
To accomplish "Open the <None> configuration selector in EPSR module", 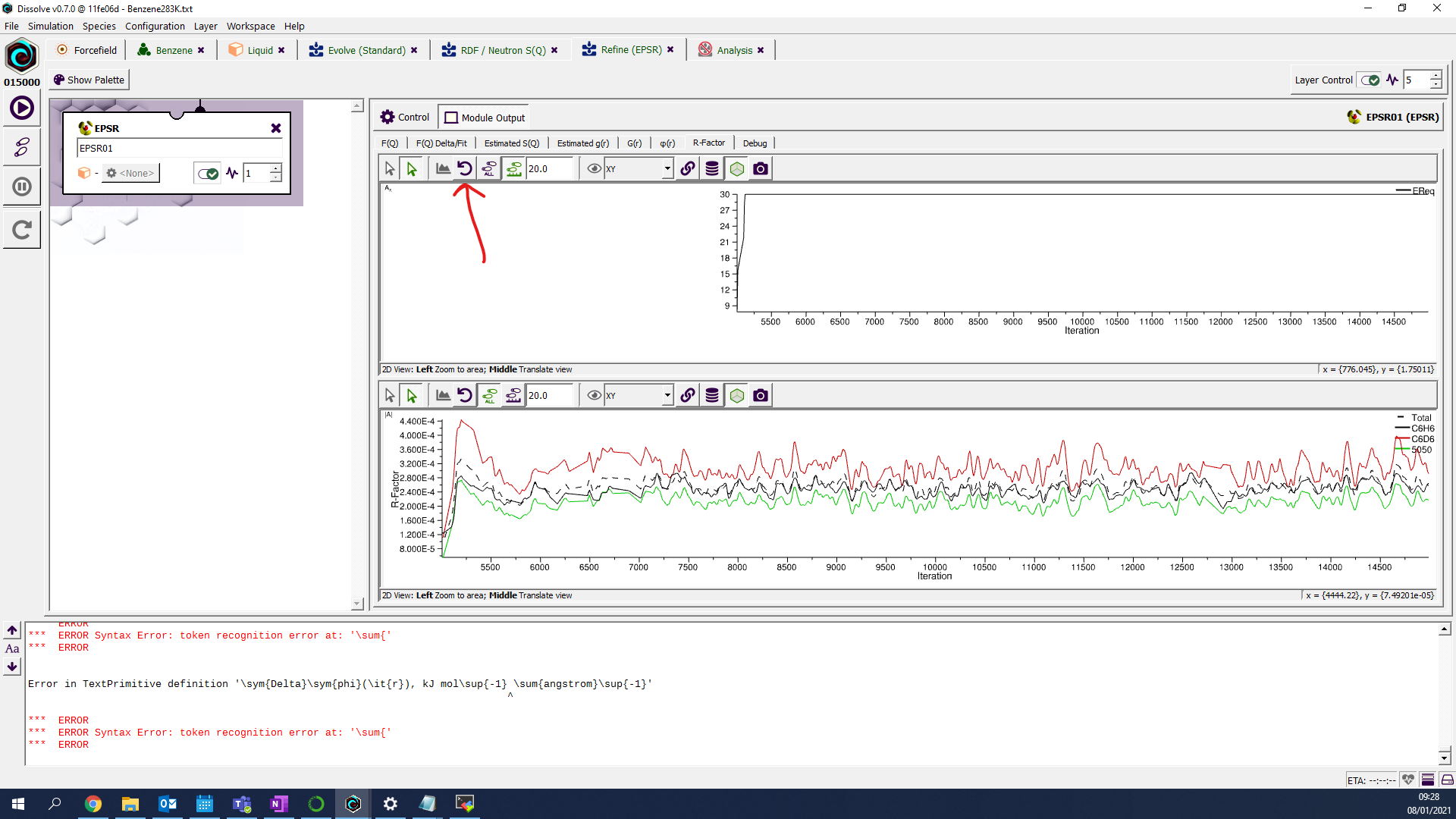I will 130,173.
